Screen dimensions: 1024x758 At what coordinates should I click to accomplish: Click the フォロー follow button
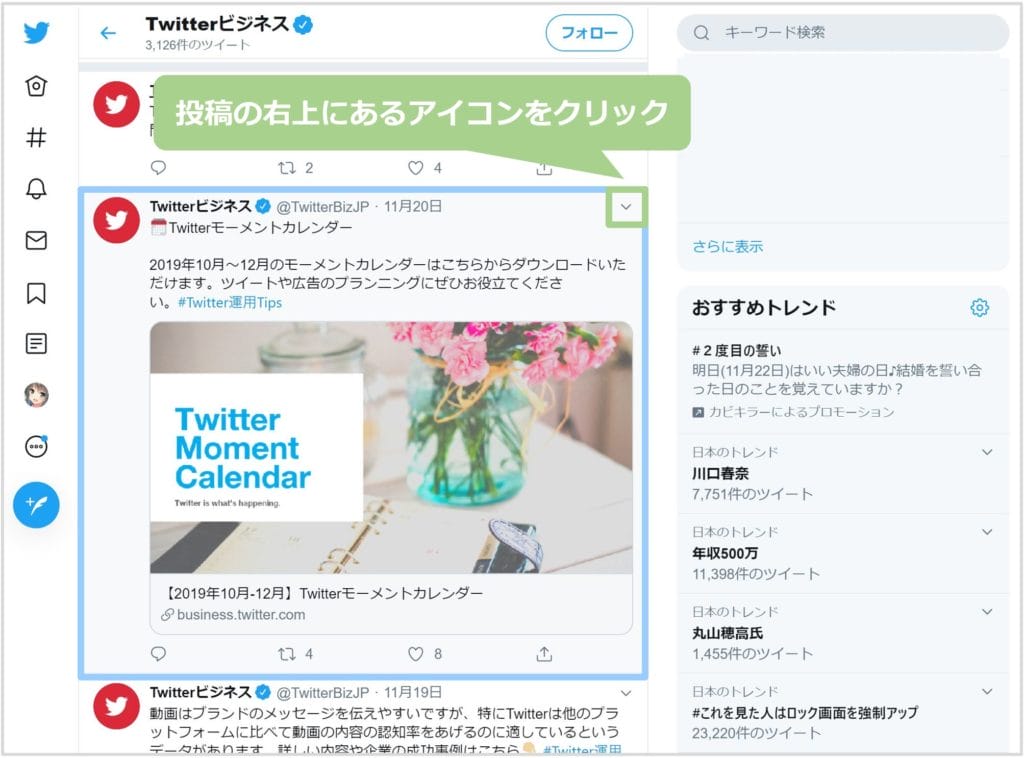click(x=589, y=33)
